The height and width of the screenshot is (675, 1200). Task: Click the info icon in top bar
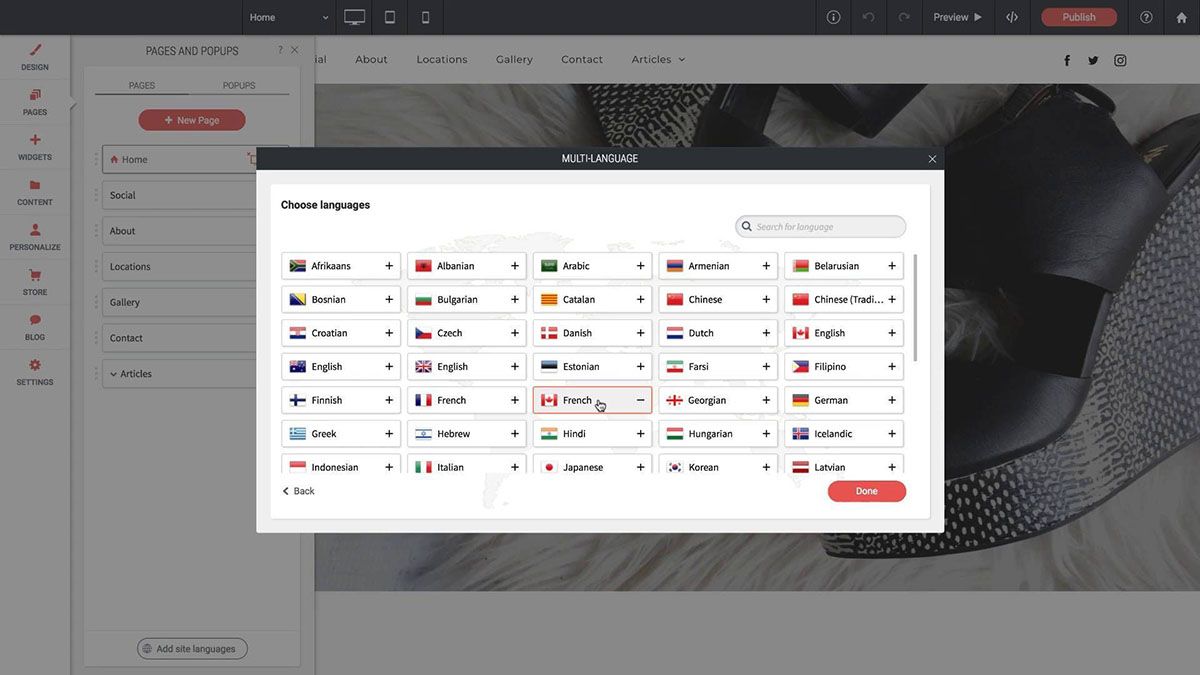(833, 17)
